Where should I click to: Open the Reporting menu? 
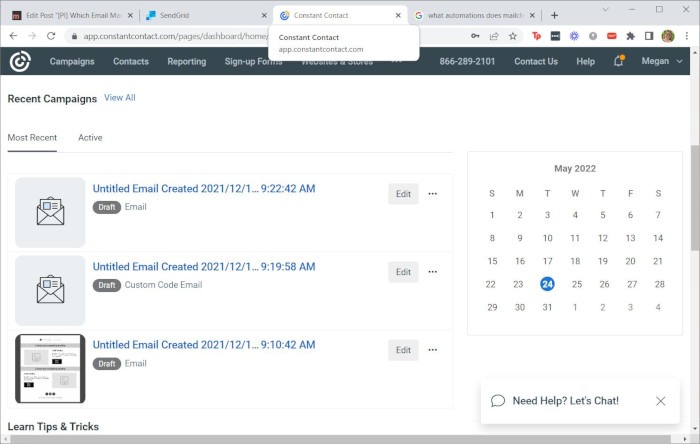coord(187,61)
